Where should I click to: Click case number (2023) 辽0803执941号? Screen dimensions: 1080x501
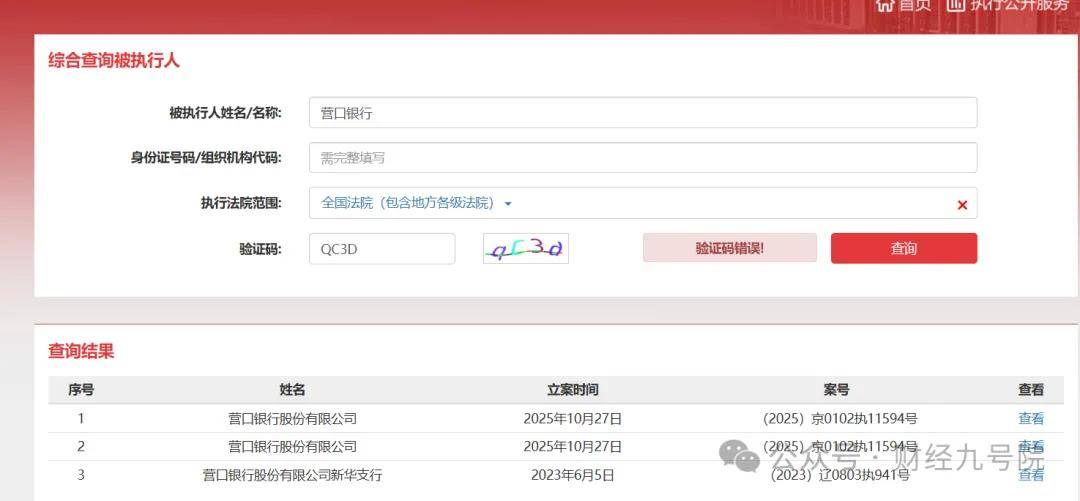[839, 475]
